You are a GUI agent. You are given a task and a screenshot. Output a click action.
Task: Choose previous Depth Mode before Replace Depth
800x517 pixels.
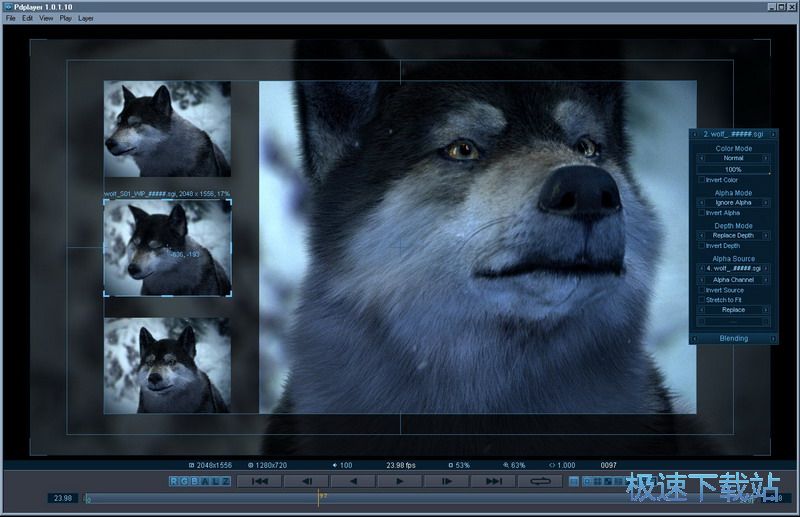click(702, 235)
